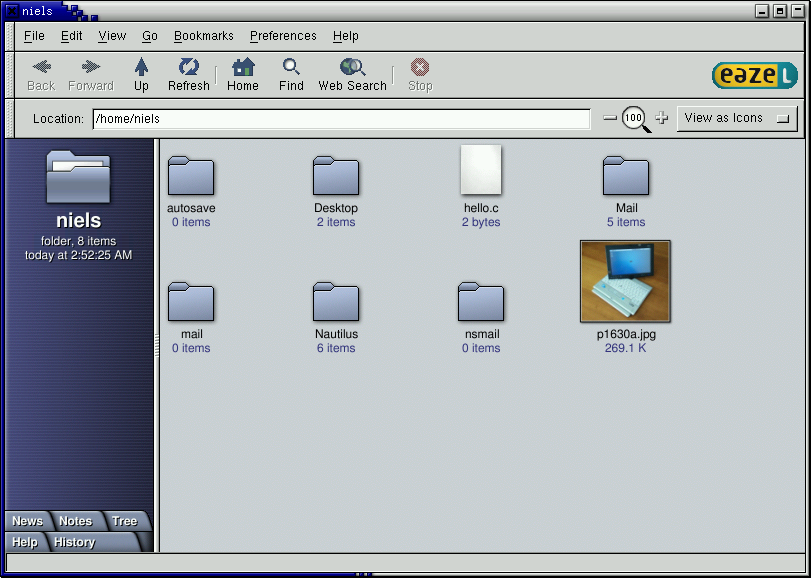Refresh the folder view
Screen dimensions: 811x578
pos(189,67)
